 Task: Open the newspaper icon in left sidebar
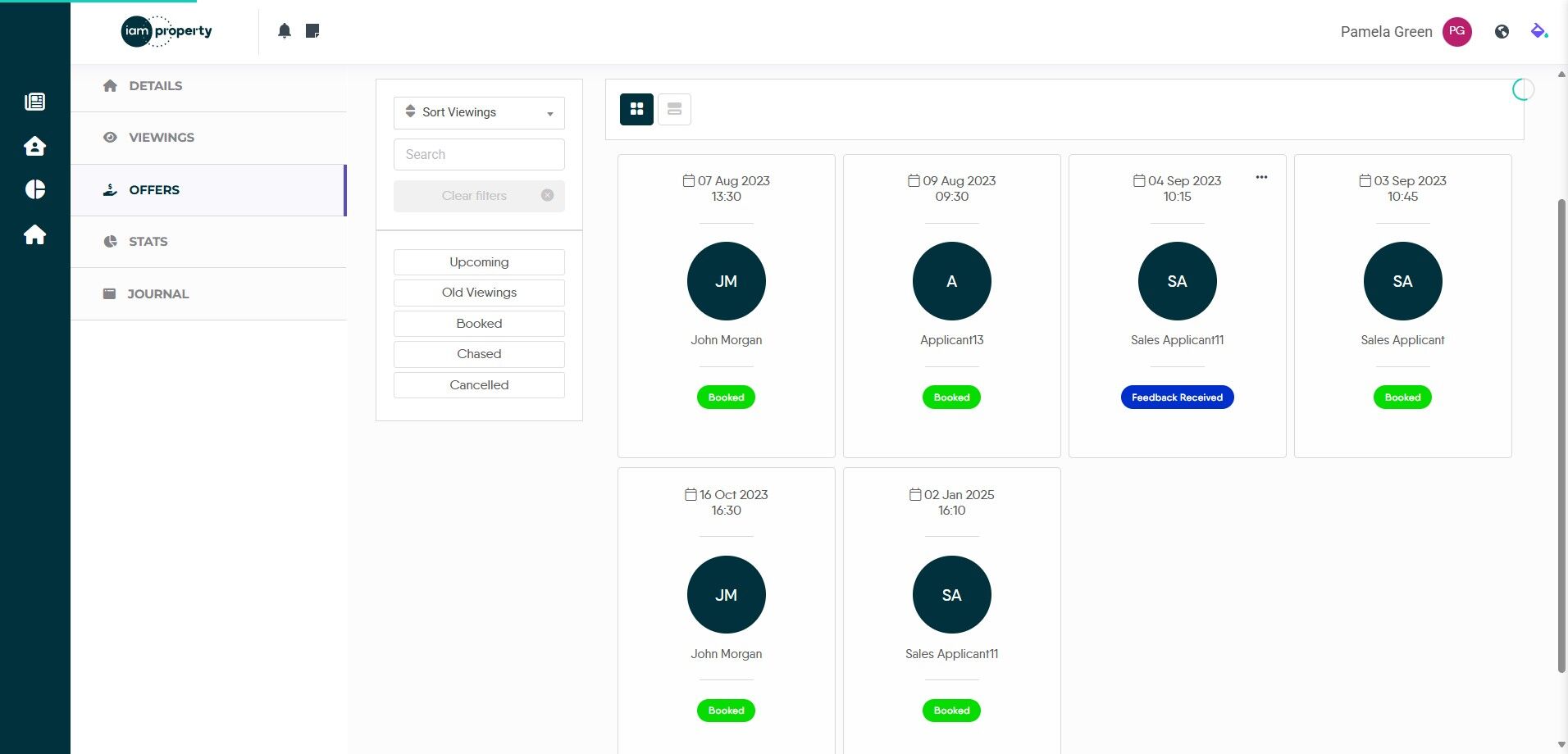point(35,102)
